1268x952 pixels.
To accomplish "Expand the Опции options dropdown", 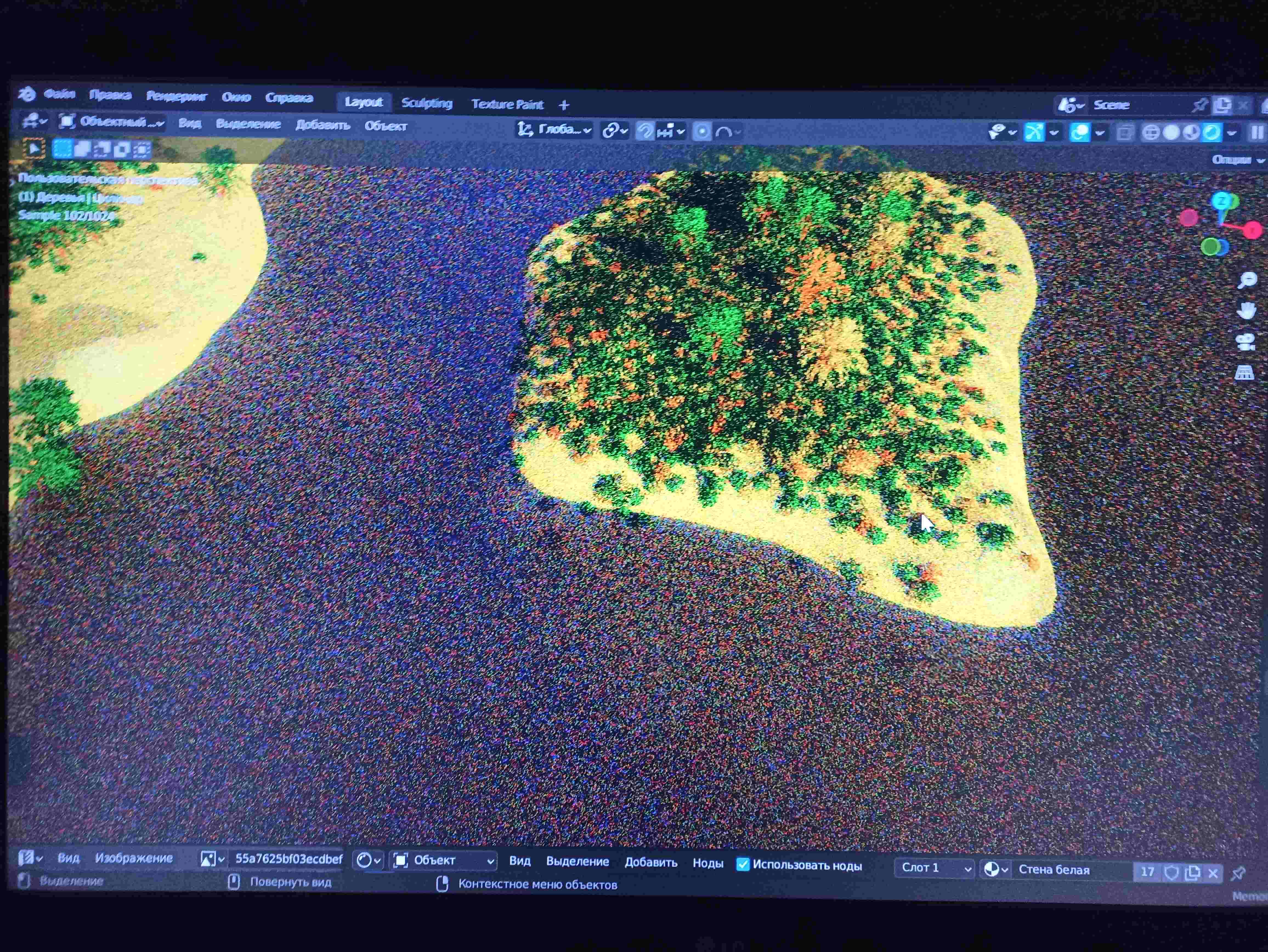I will point(1237,159).
